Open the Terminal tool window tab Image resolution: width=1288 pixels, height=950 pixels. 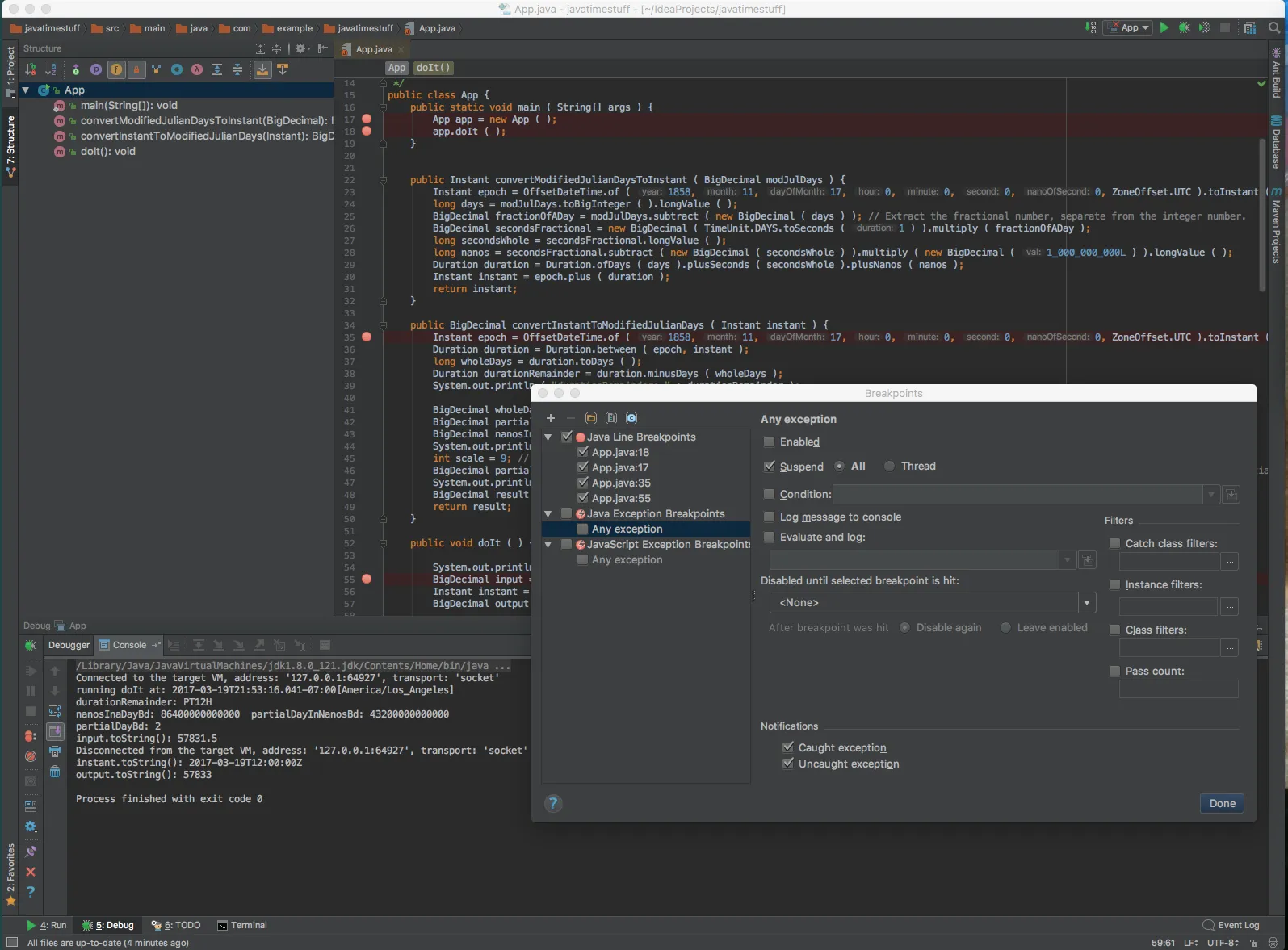point(242,925)
